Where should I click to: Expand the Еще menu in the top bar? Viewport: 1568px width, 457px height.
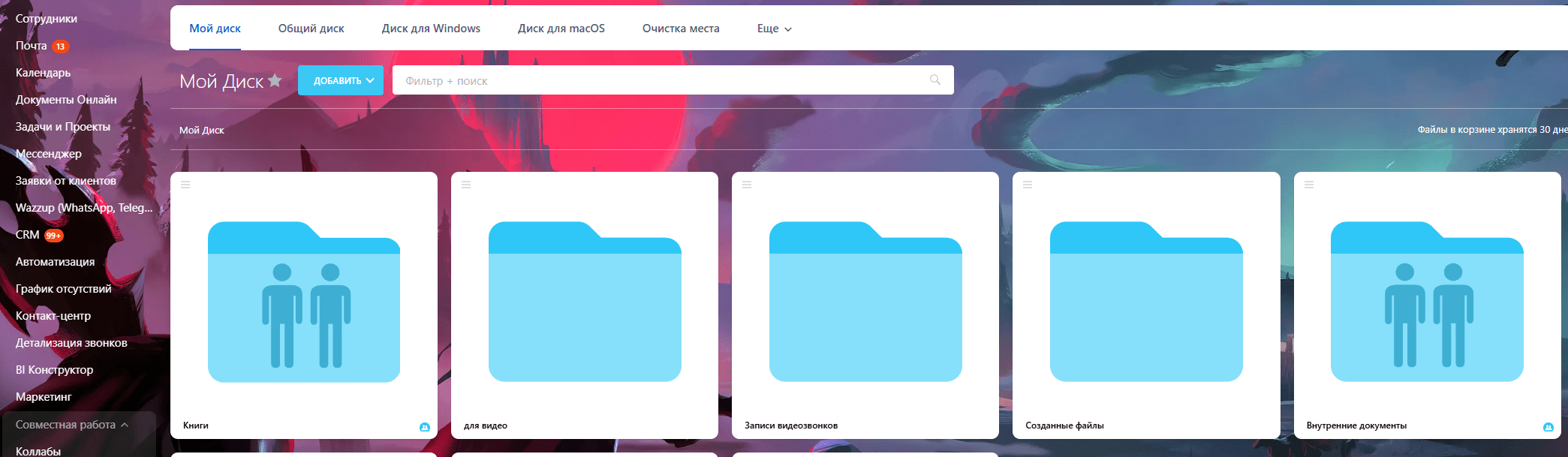click(775, 29)
